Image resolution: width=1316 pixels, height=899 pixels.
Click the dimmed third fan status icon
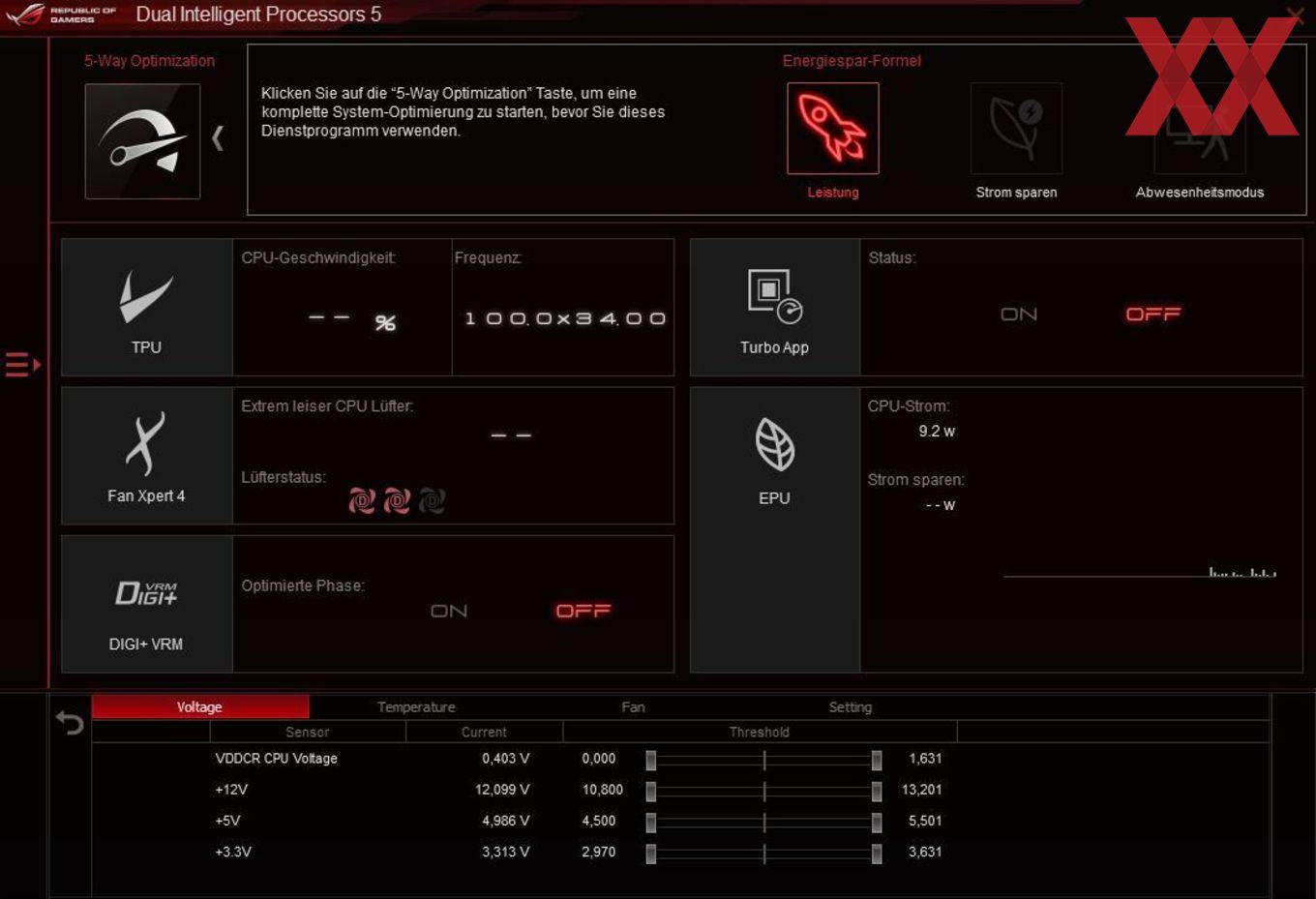pyautogui.click(x=432, y=500)
